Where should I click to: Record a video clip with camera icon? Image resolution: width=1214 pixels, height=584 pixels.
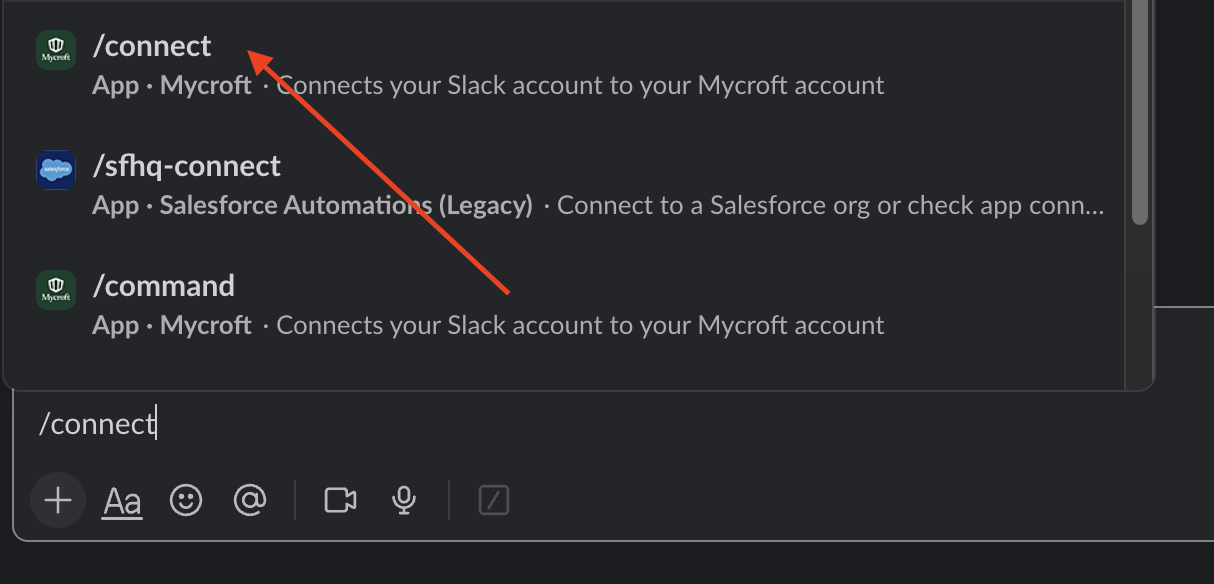click(x=341, y=500)
